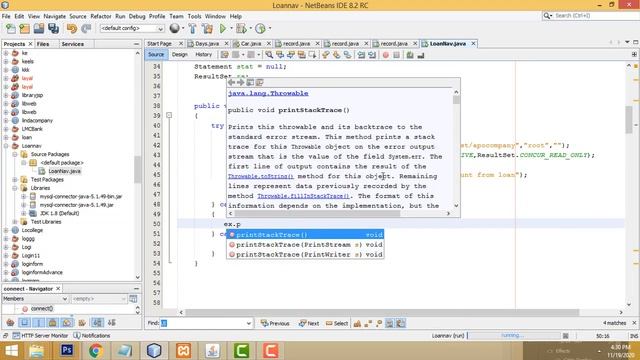Open the Tools menu

tap(194, 16)
